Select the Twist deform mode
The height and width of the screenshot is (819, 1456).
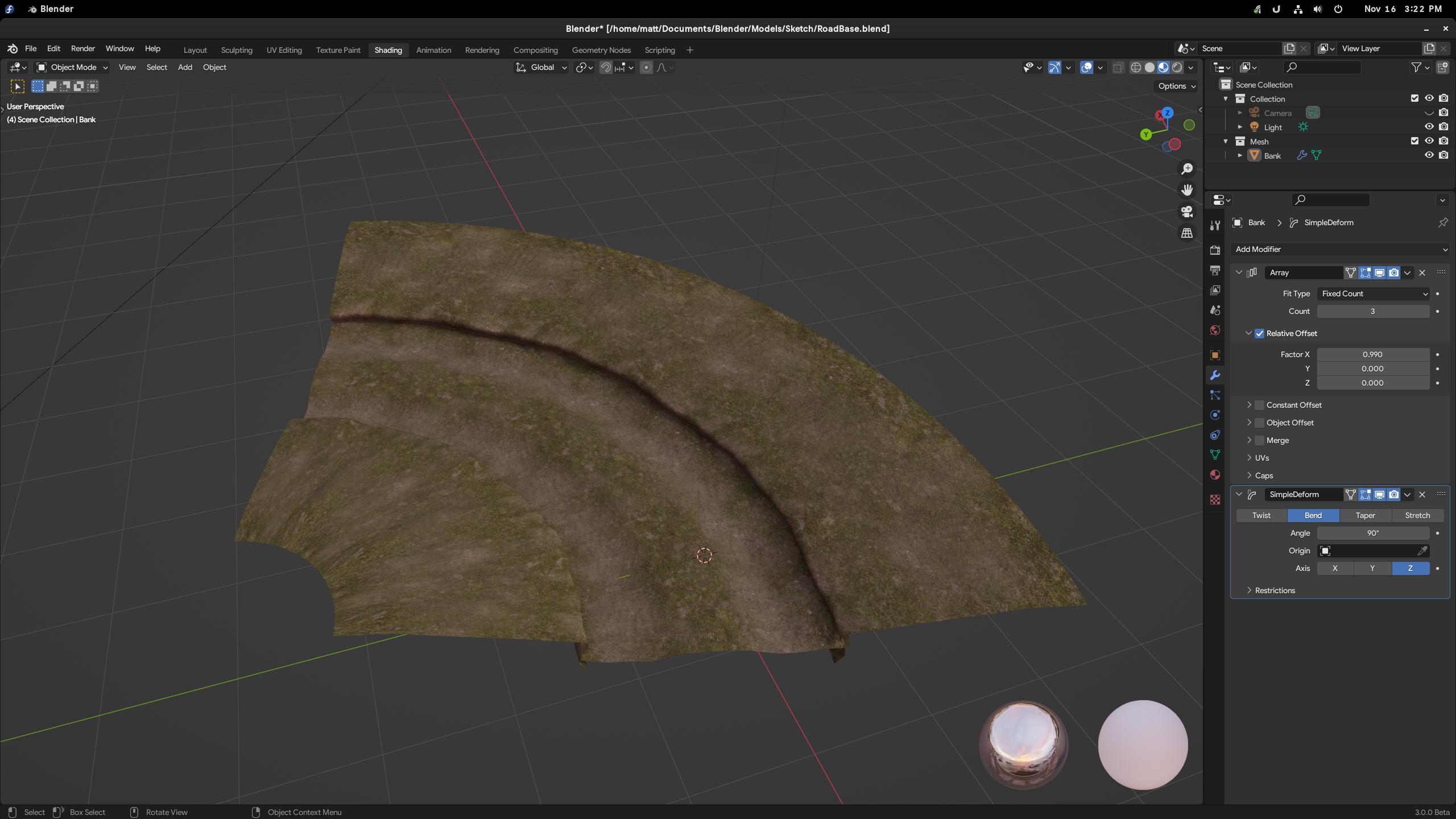(x=1261, y=515)
